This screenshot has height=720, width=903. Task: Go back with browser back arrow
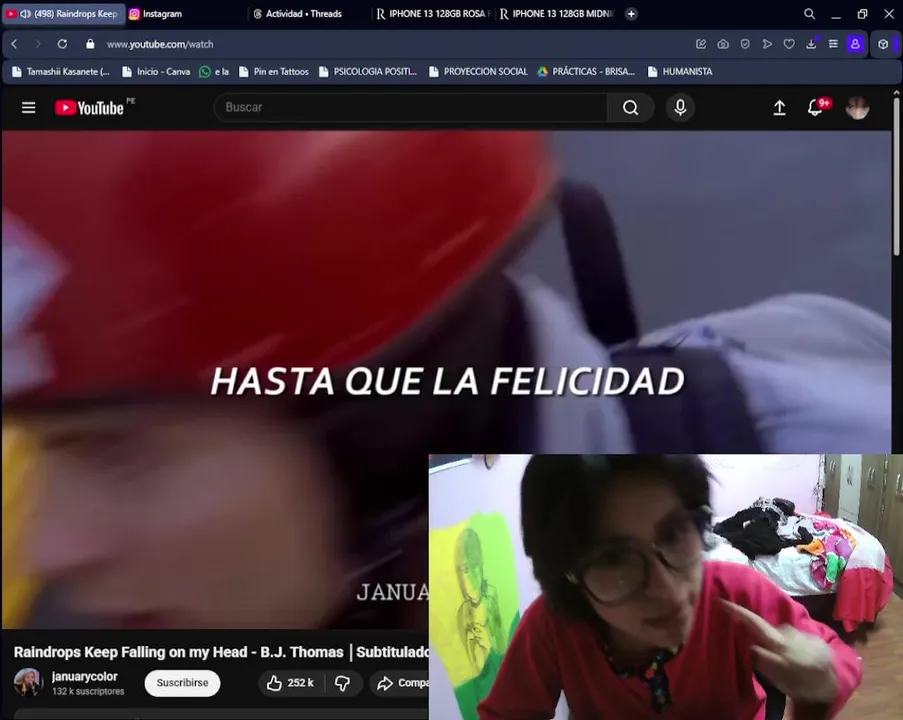coord(14,44)
